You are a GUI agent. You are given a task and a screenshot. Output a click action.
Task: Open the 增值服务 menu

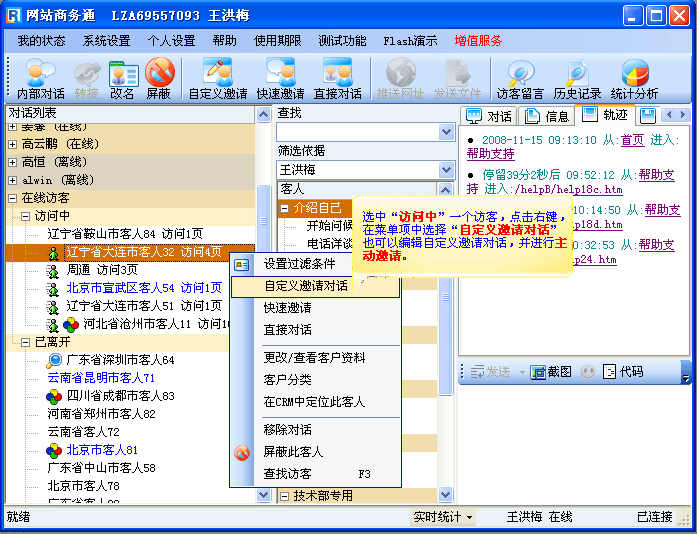pos(478,41)
